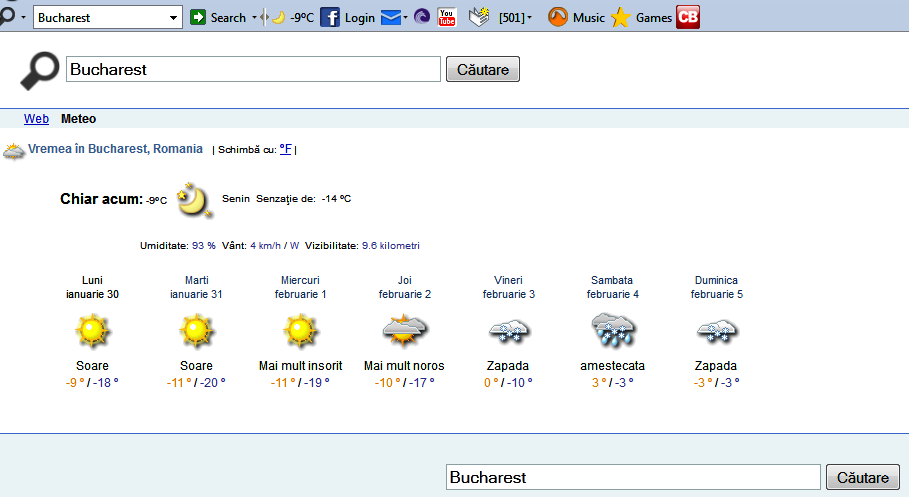The height and width of the screenshot is (497, 909).
Task: Click the main Bucharest search field
Action: tap(253, 69)
